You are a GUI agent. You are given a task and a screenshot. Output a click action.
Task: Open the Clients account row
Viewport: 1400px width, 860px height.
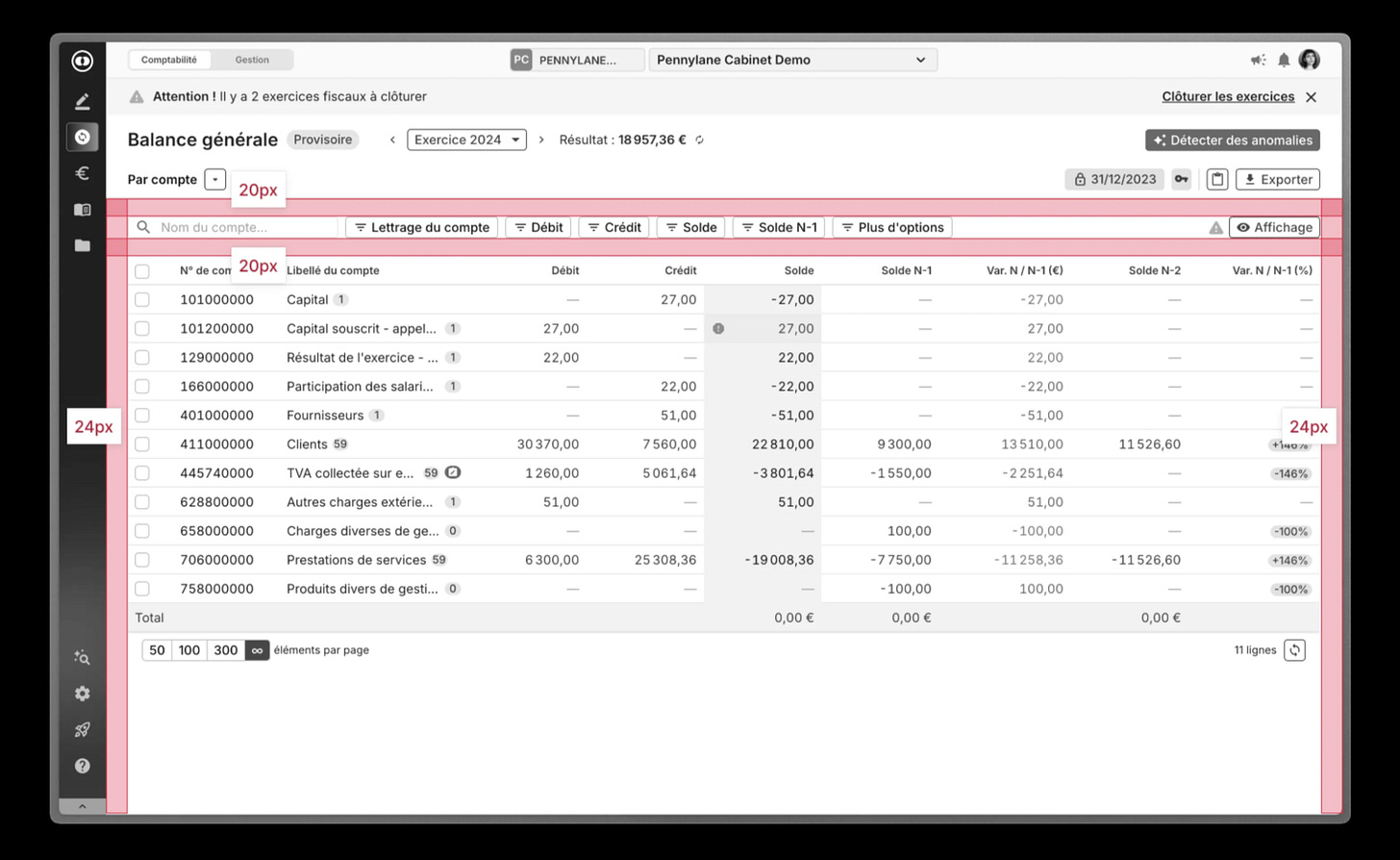(x=724, y=444)
